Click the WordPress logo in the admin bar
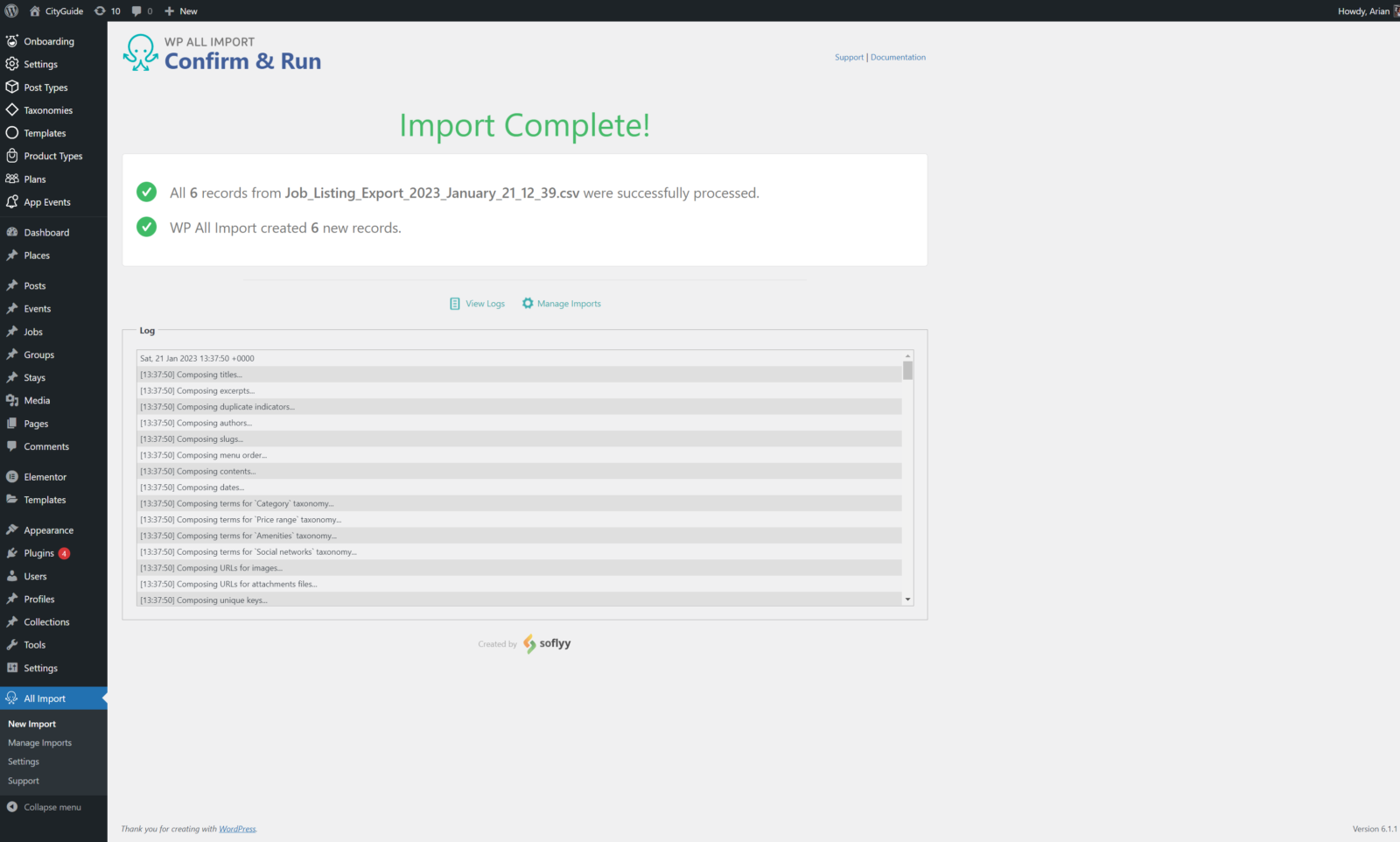1400x842 pixels. point(10,11)
